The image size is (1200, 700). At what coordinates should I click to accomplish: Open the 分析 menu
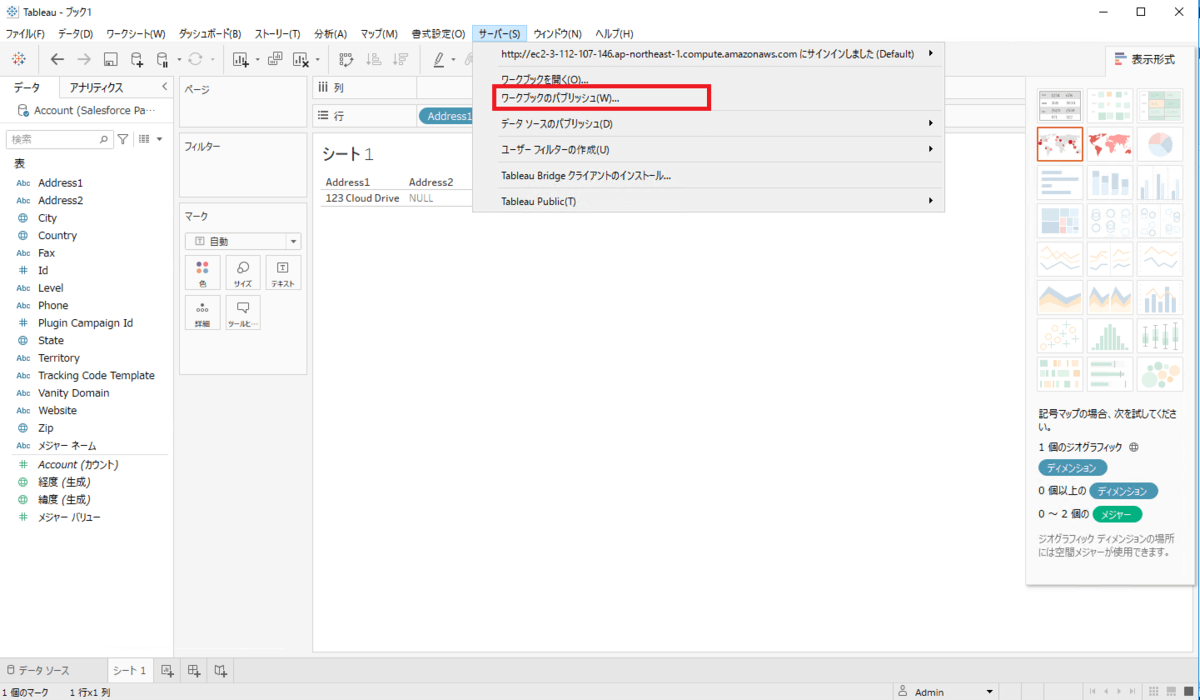click(x=330, y=34)
